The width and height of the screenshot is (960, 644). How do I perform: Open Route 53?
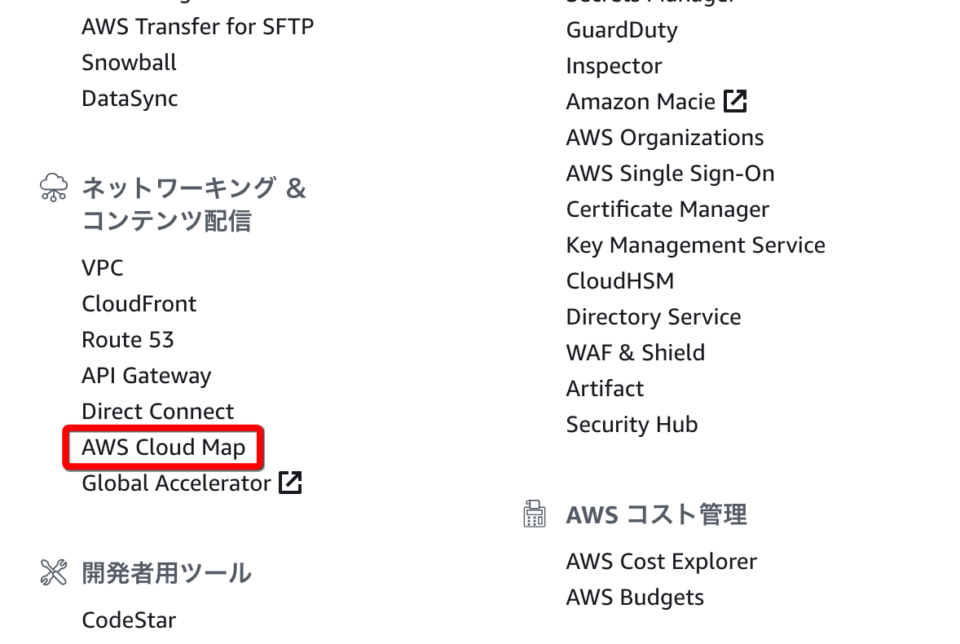(128, 339)
